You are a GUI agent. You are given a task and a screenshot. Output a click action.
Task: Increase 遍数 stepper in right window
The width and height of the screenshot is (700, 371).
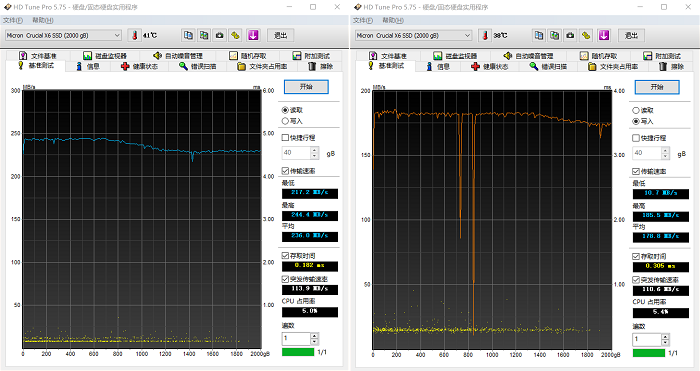point(666,337)
